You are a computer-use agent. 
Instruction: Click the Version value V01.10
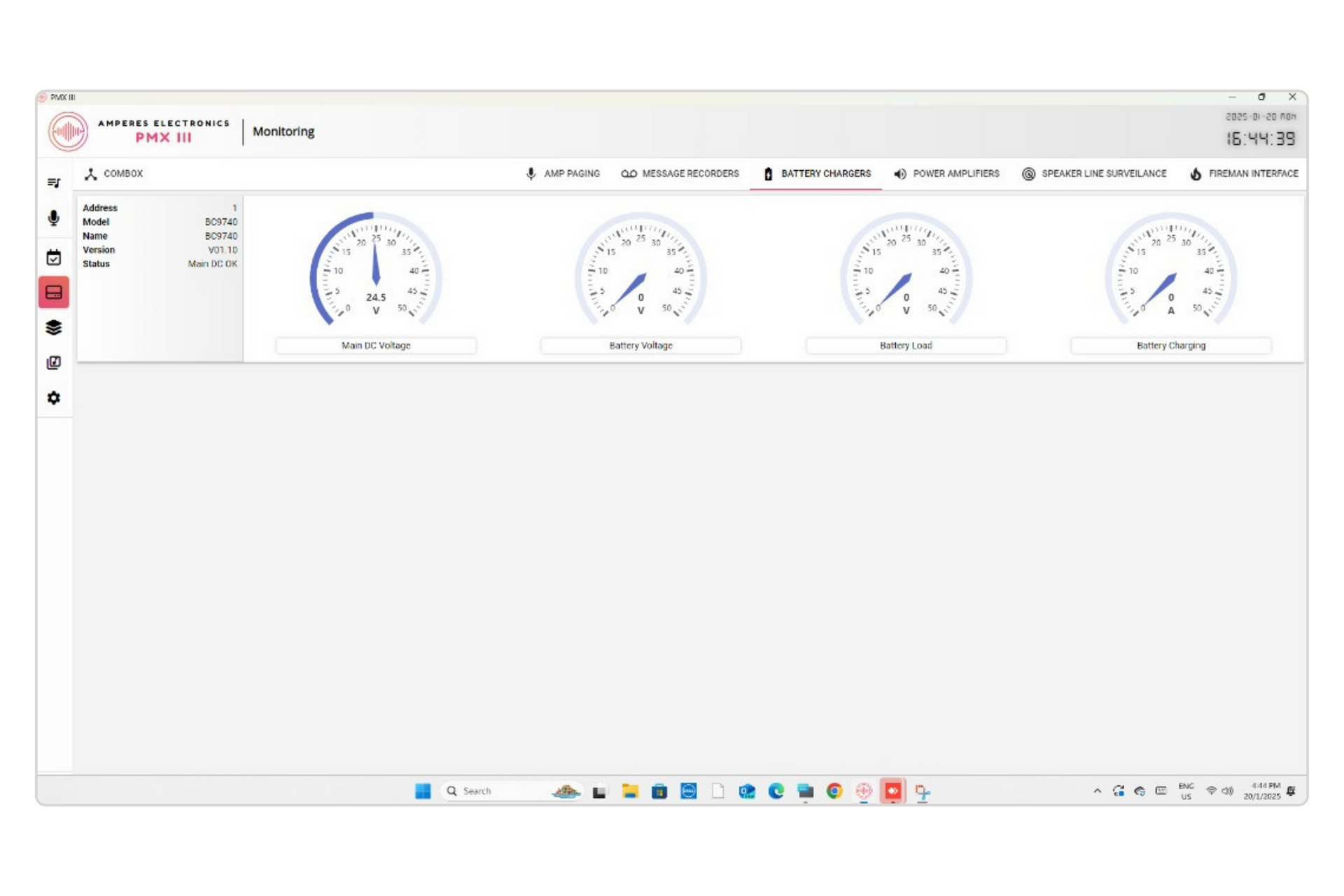point(223,250)
